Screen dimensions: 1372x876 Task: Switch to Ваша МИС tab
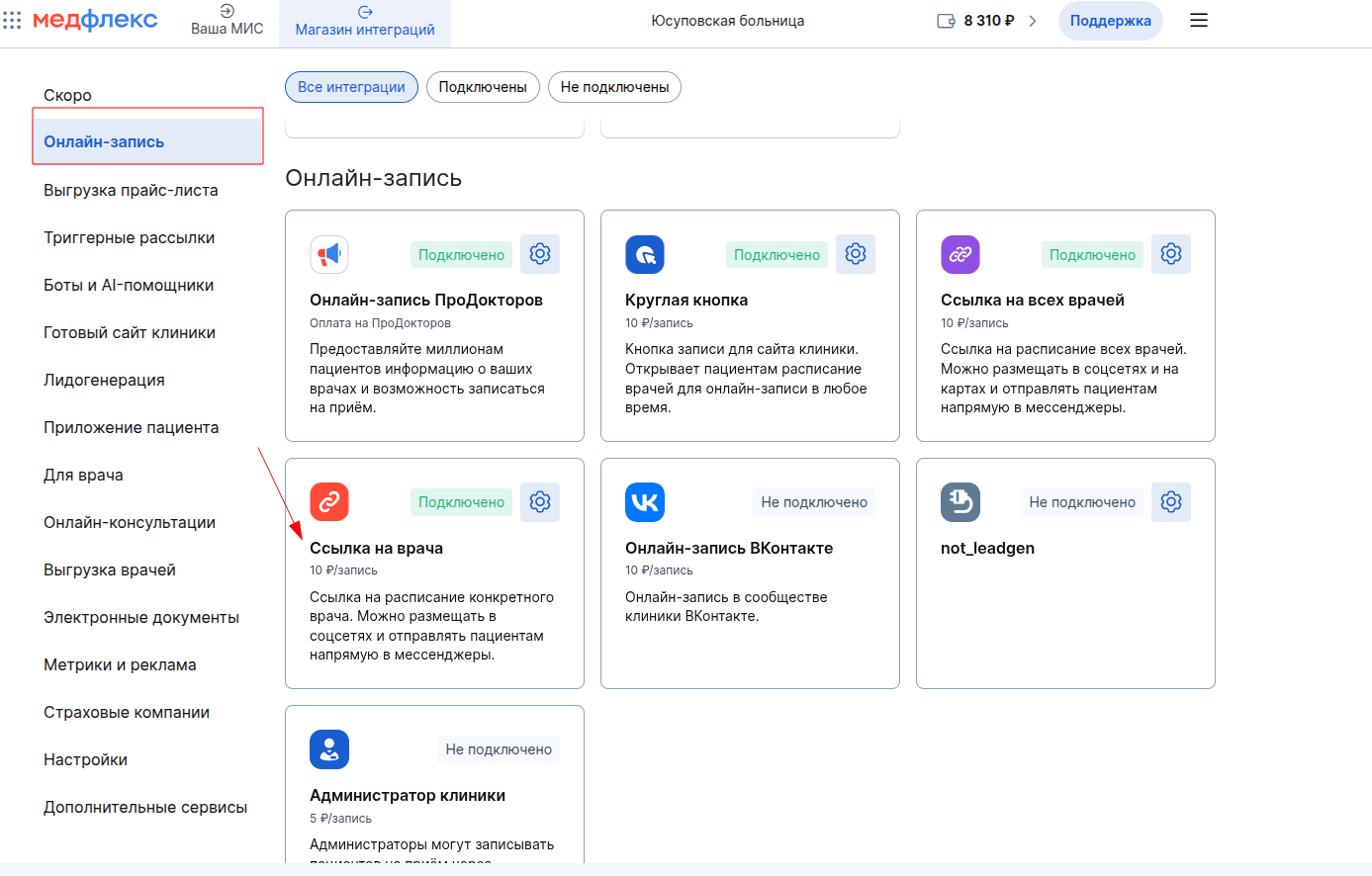click(227, 21)
